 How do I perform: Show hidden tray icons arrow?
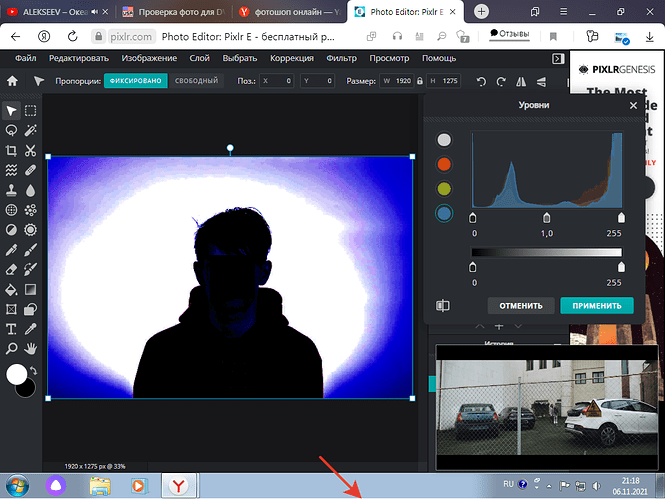[549, 486]
